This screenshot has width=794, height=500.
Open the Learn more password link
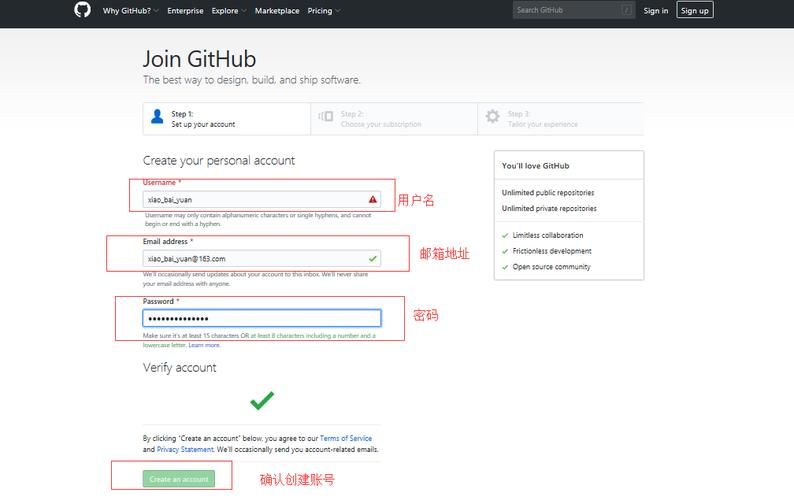pos(204,345)
